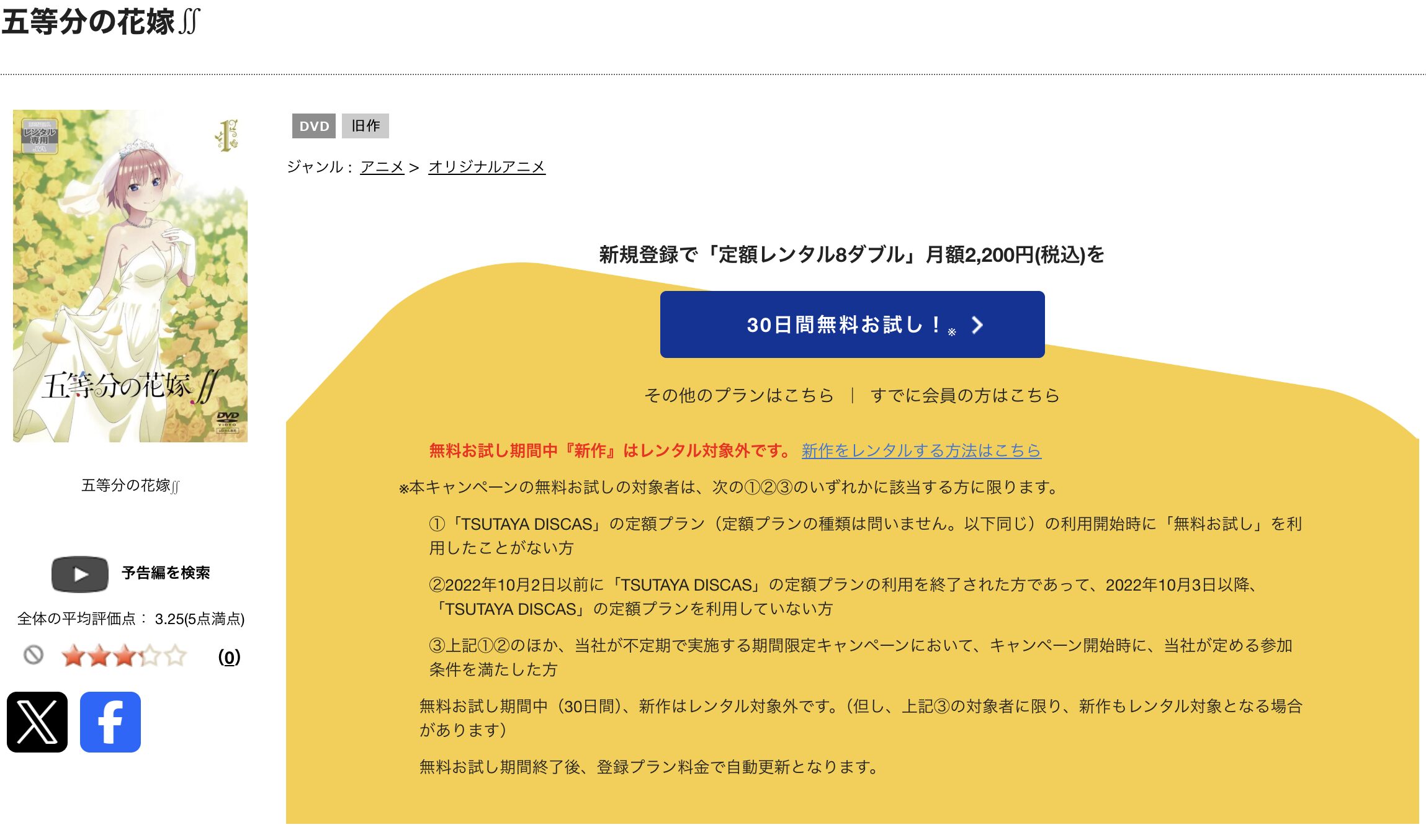Viewport: 1426px width, 840px height.
Task: Click the DVD format badge
Action: [x=314, y=126]
